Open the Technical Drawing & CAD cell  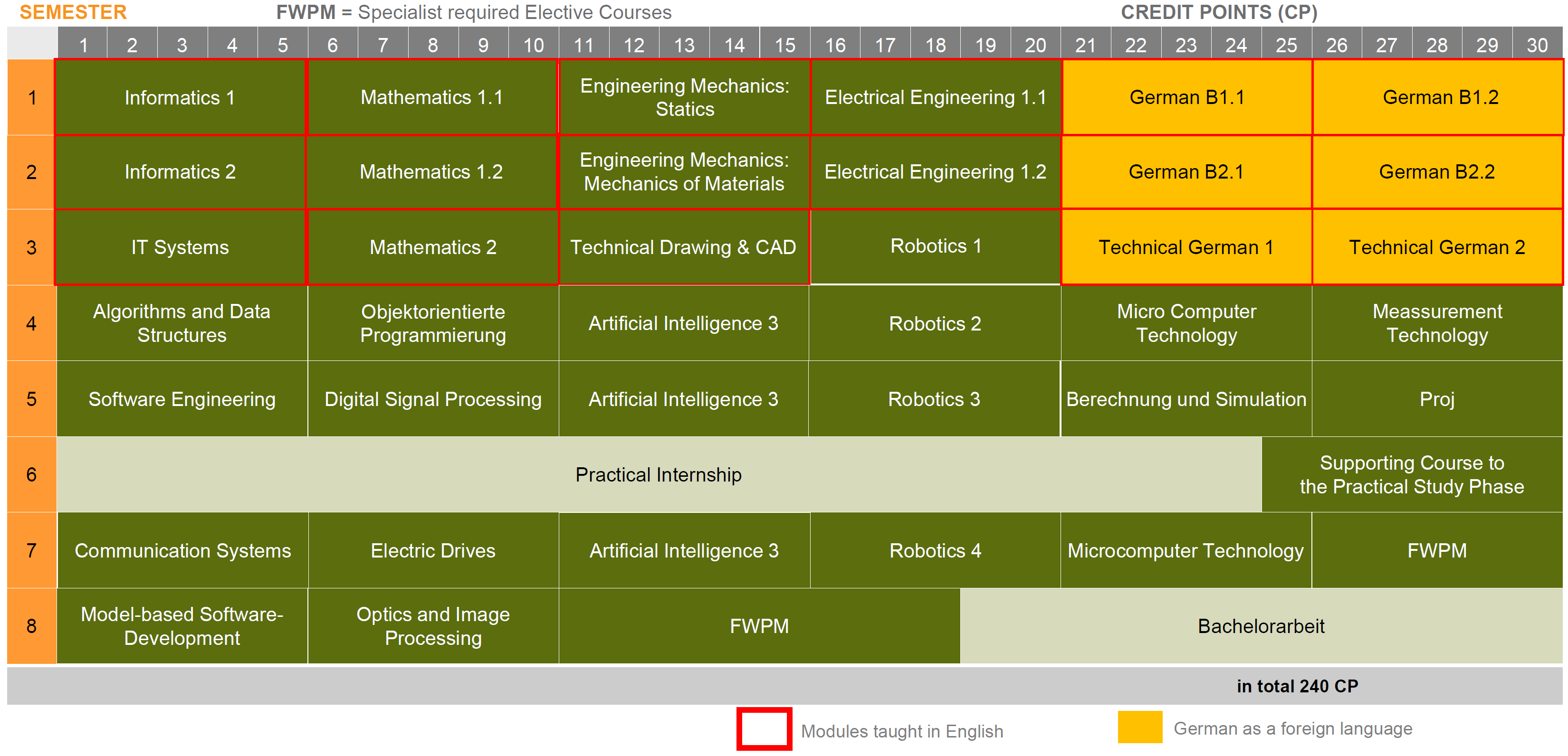pos(684,247)
